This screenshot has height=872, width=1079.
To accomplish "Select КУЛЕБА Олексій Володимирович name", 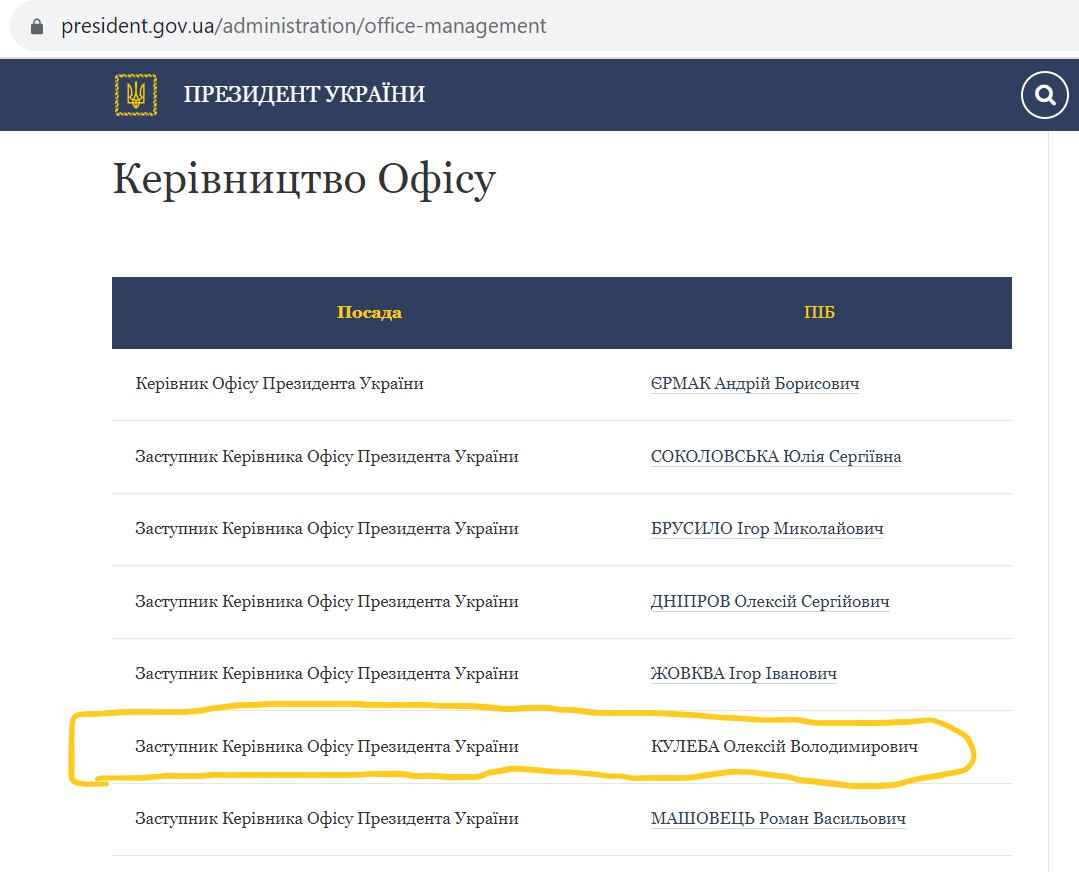I will [x=784, y=747].
